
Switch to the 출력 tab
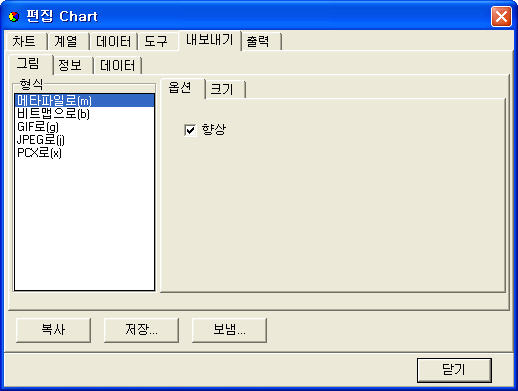coord(261,41)
